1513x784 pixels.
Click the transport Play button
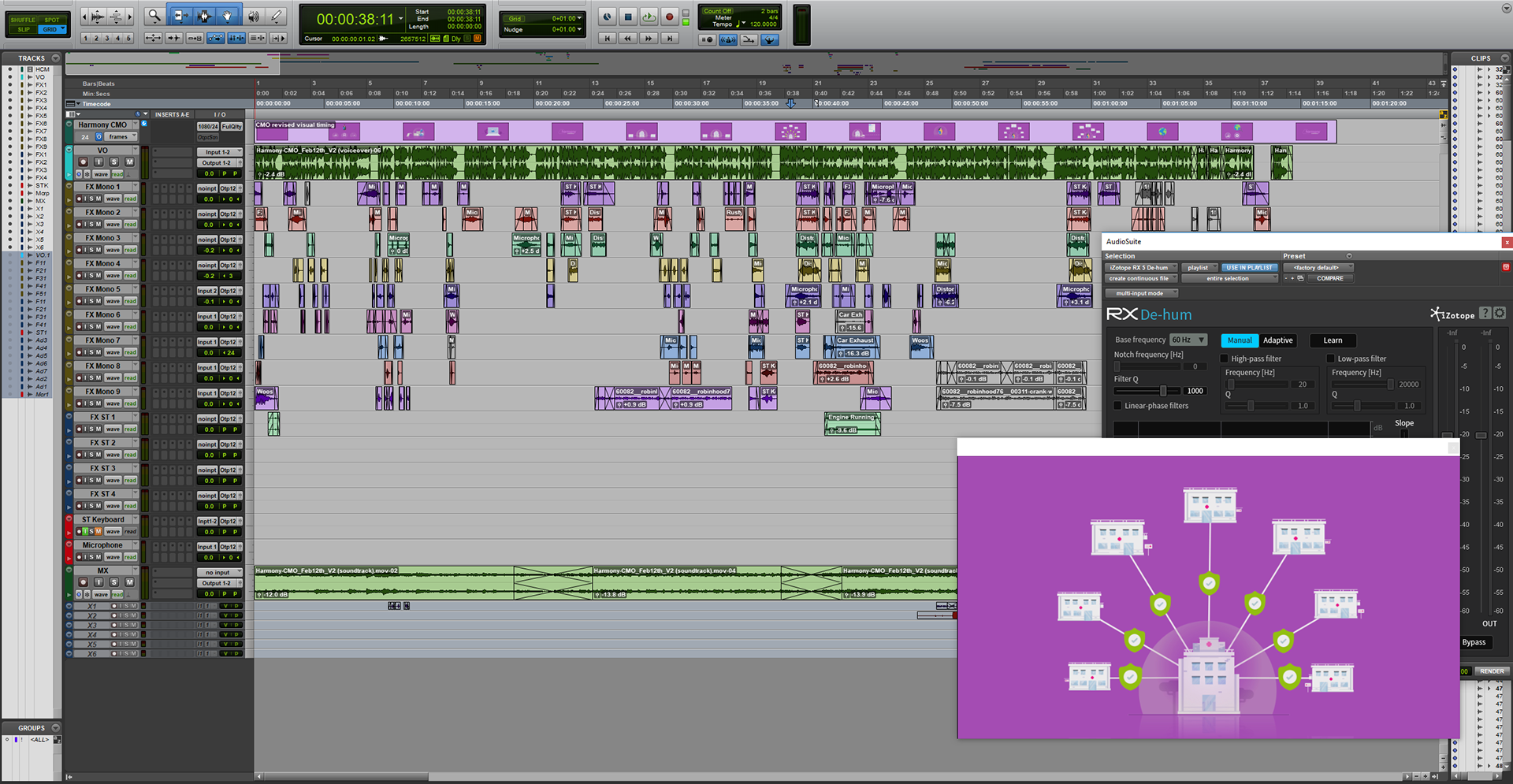[649, 16]
